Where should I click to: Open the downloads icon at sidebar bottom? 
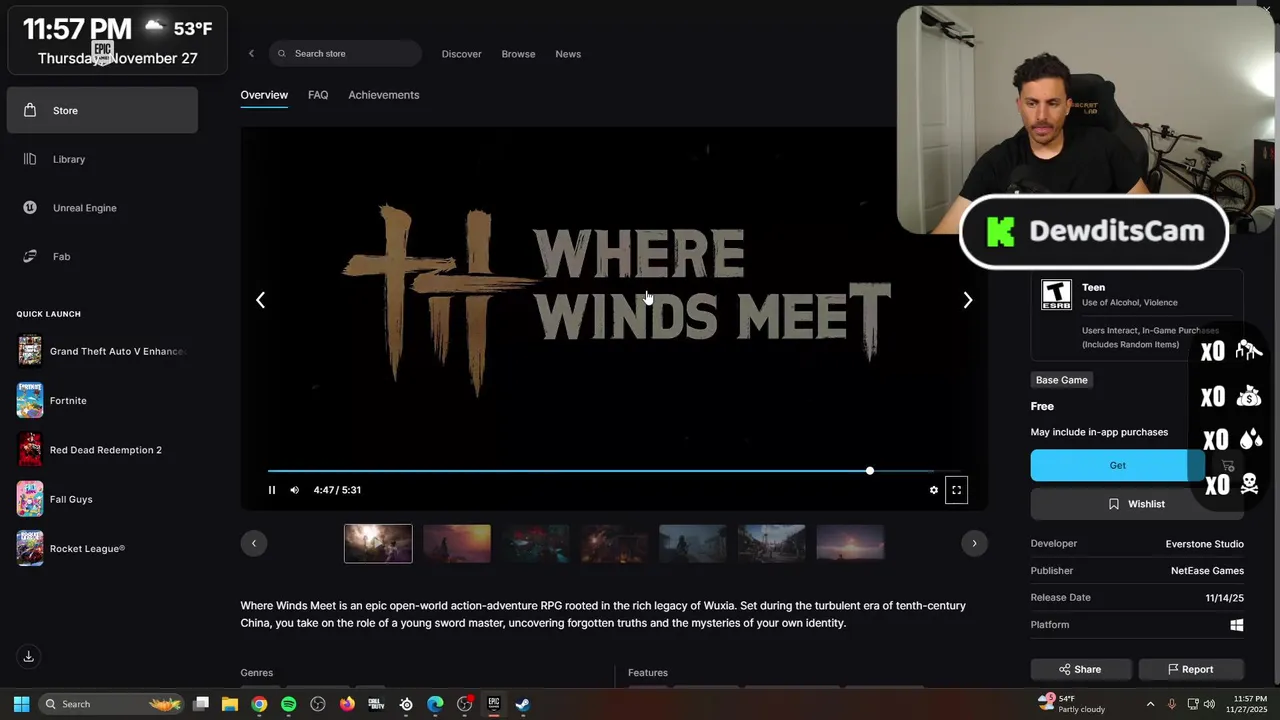click(x=29, y=656)
